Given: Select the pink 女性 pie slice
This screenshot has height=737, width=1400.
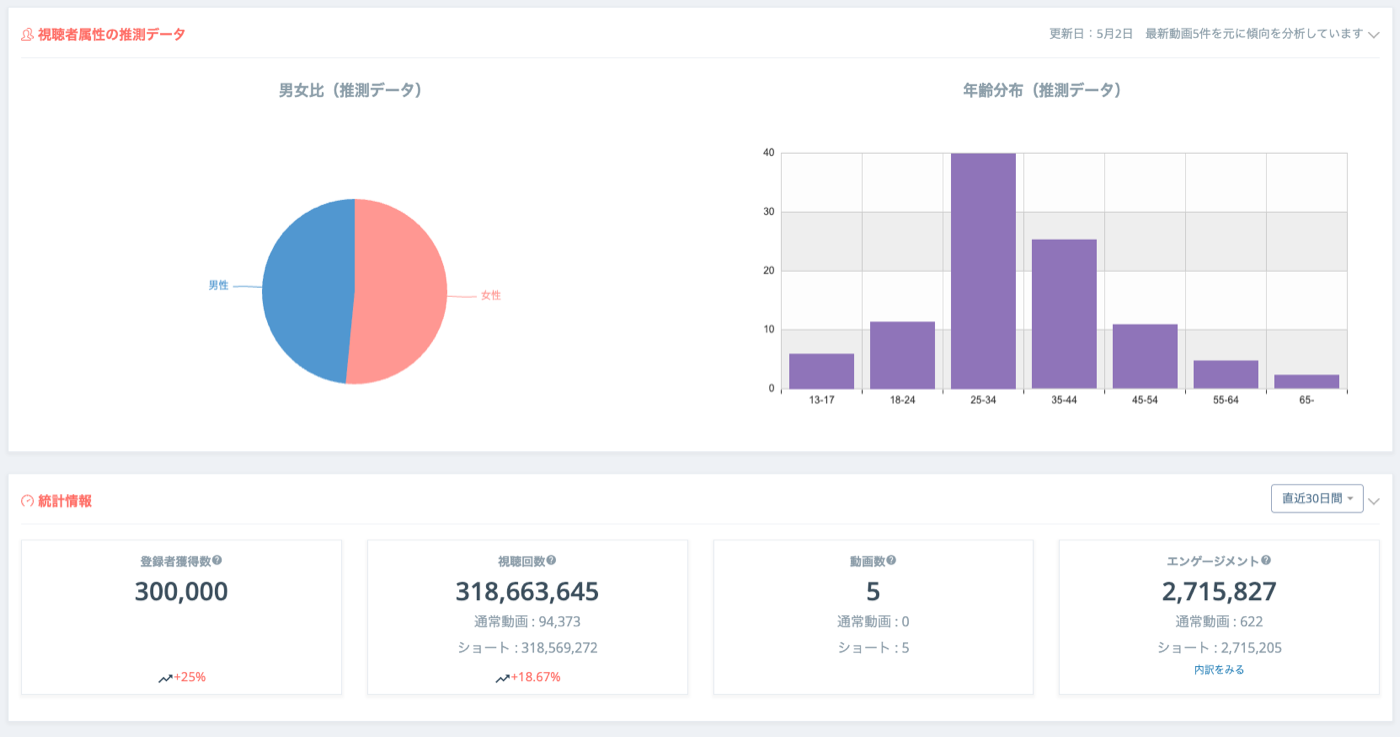Looking at the screenshot, I should [400, 292].
